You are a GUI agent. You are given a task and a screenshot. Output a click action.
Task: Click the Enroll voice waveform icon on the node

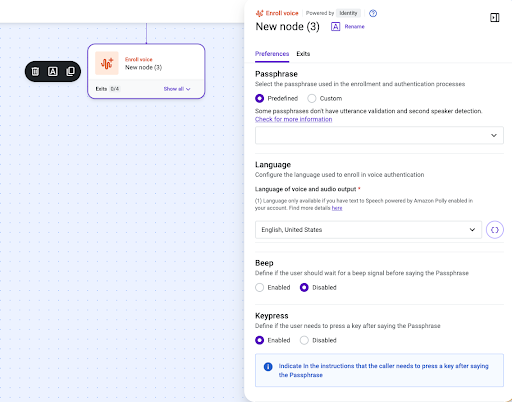pyautogui.click(x=107, y=63)
